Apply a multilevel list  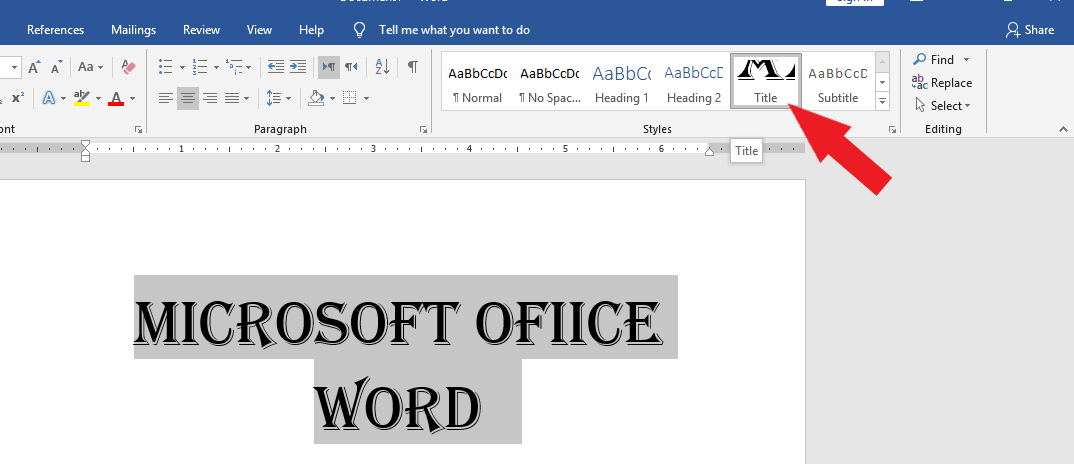(234, 67)
